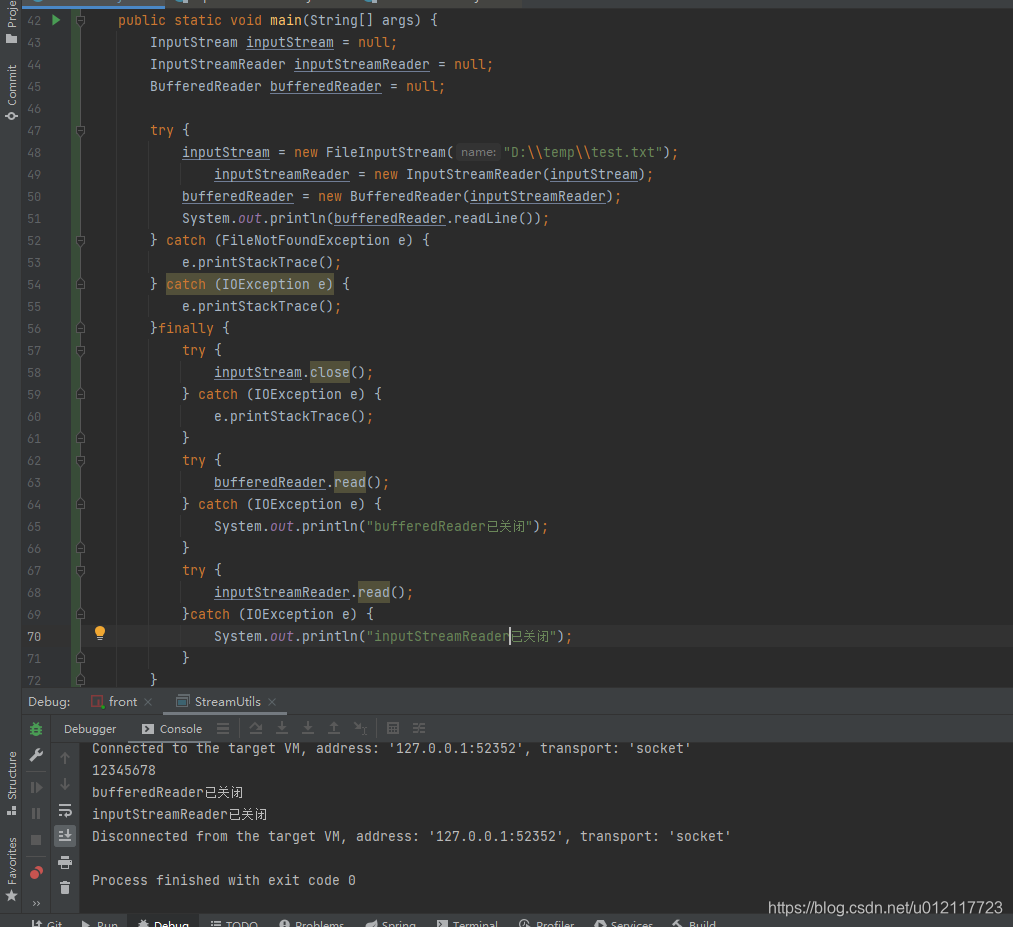Click the Run to Cursor icon
The image size is (1013, 927).
[360, 729]
